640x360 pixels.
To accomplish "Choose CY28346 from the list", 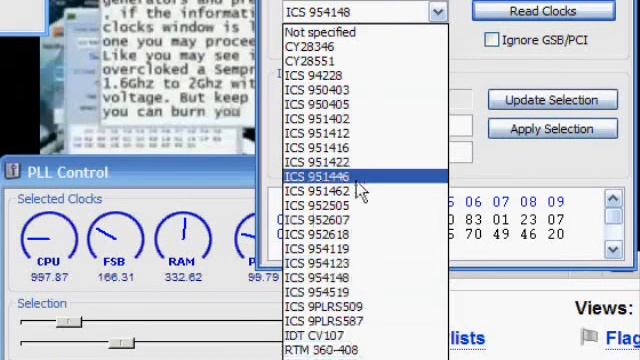I will (x=365, y=47).
